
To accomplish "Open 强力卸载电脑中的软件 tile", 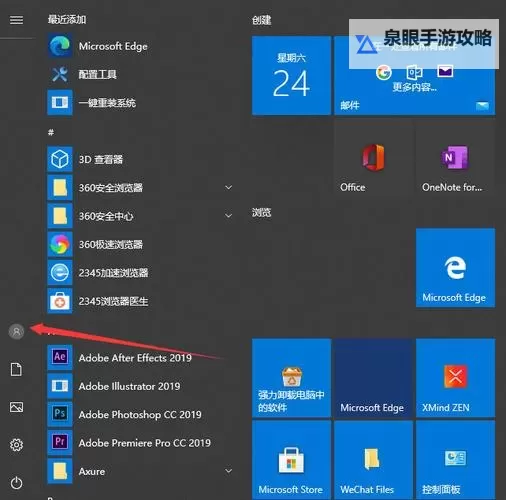I will pos(291,378).
